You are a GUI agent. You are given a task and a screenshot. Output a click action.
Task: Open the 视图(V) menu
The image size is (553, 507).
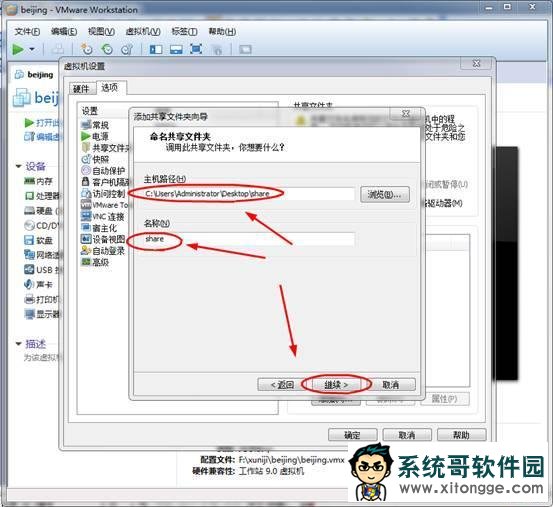coord(101,31)
